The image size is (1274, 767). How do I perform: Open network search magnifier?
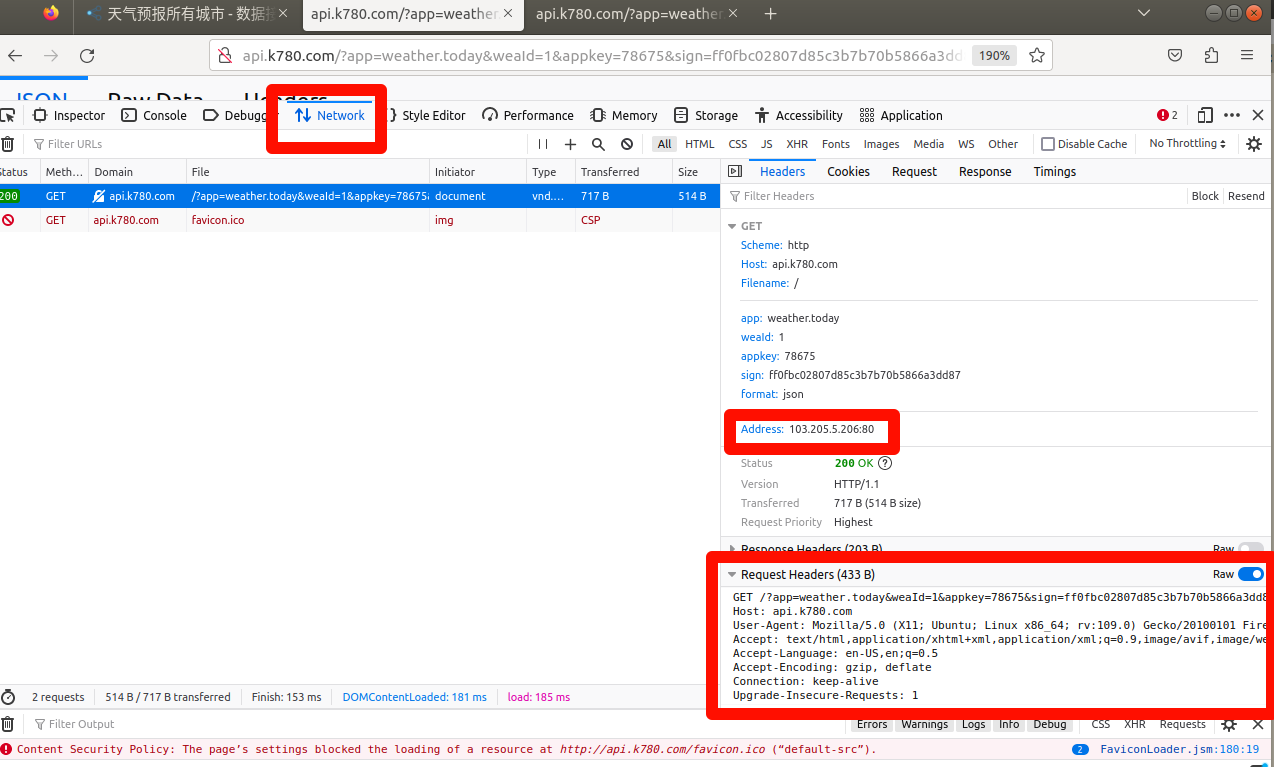point(598,144)
